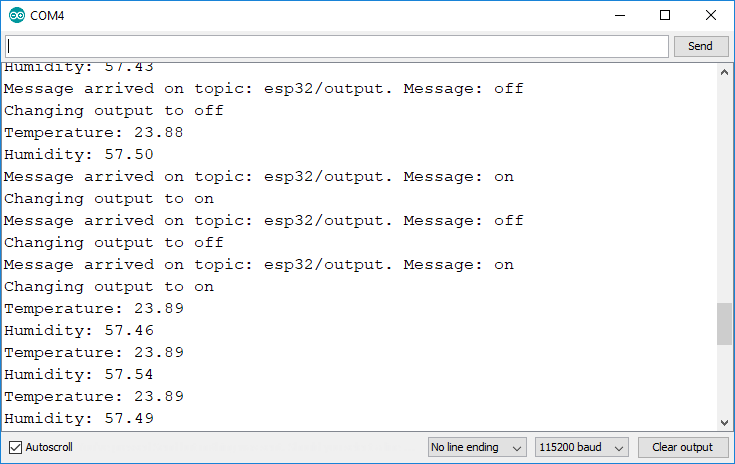Click the scroll up arrow of the output

tap(725, 73)
